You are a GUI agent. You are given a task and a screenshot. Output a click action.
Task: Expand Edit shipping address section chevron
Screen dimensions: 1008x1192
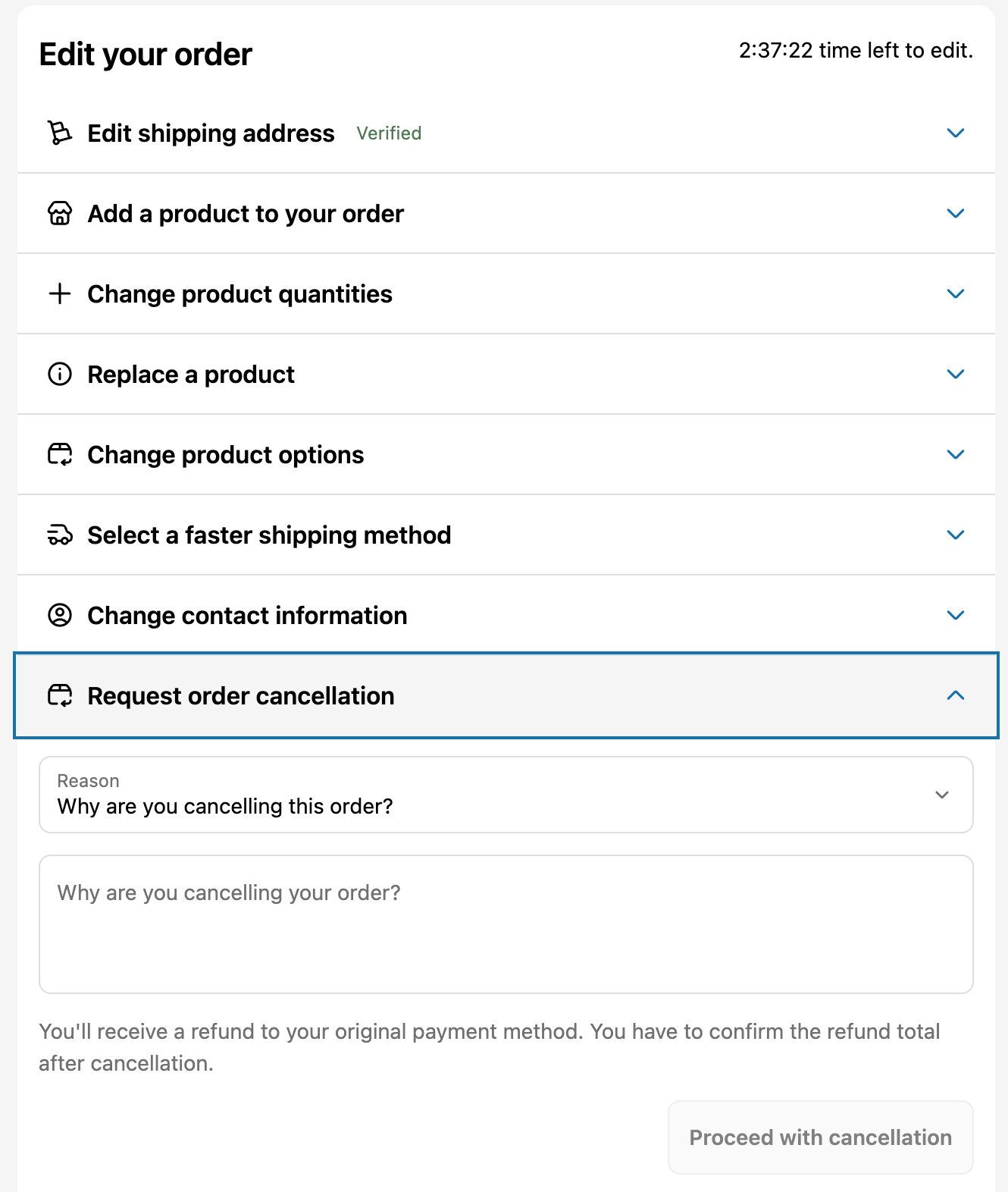pos(956,133)
